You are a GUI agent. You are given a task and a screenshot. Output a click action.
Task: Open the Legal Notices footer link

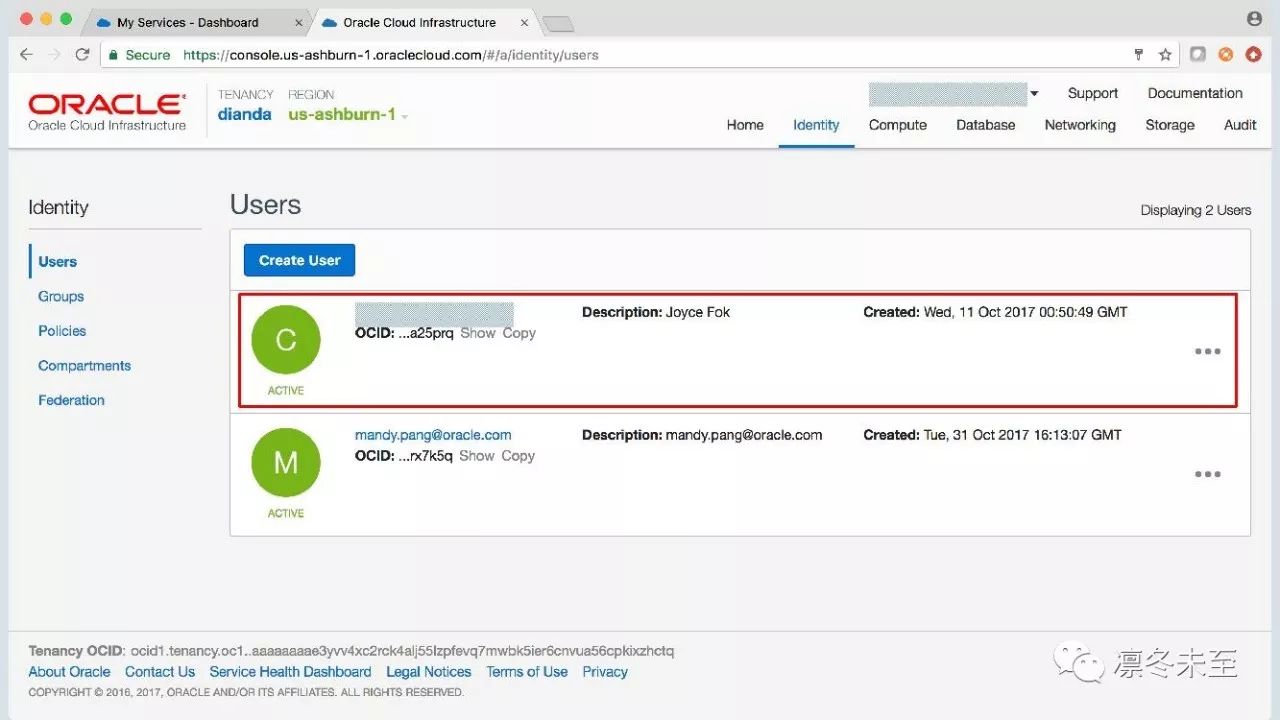coord(429,672)
